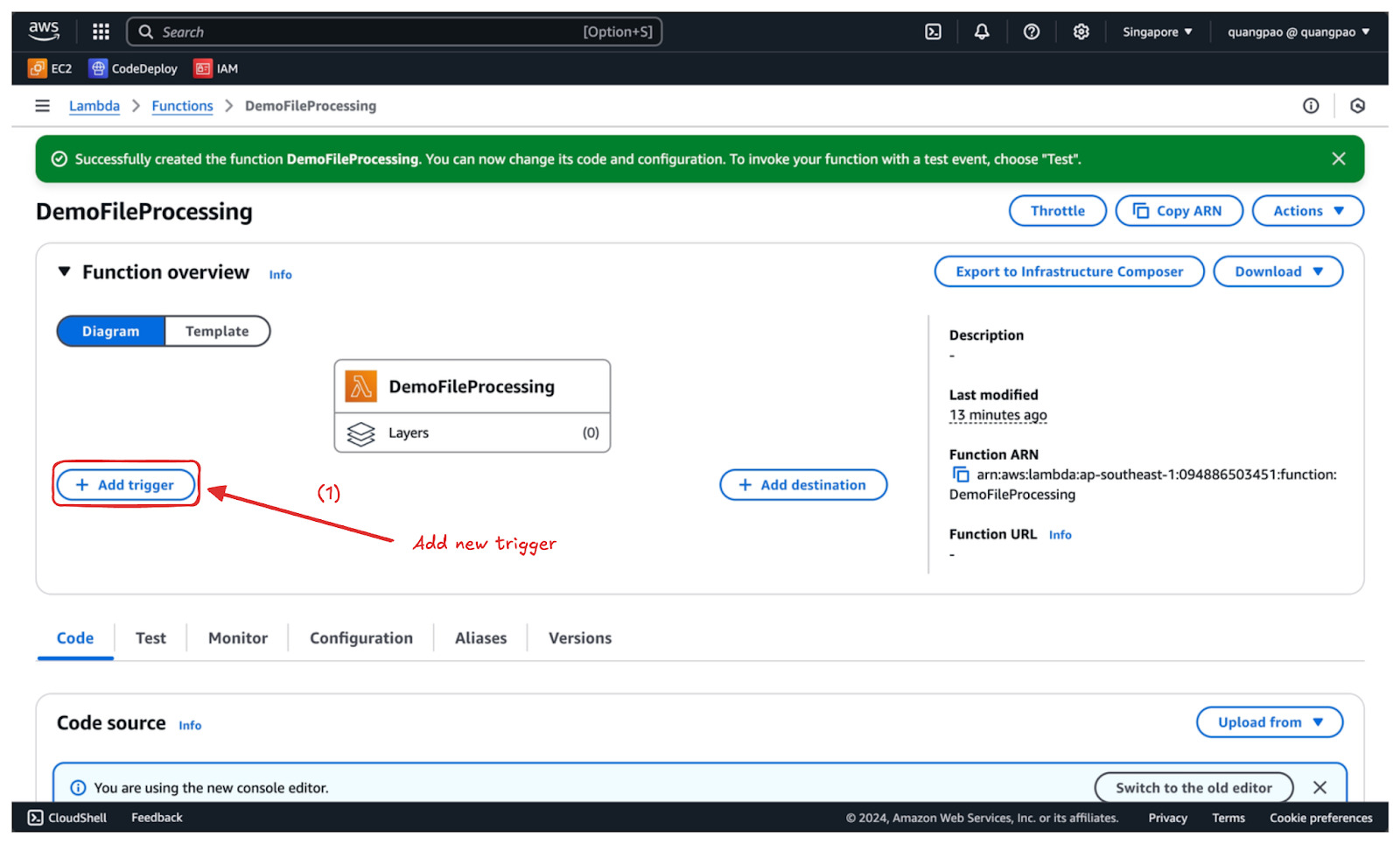Image resolution: width=1400 pixels, height=844 pixels.
Task: Launch CloudShell from the top bar icon
Action: pyautogui.click(x=934, y=32)
